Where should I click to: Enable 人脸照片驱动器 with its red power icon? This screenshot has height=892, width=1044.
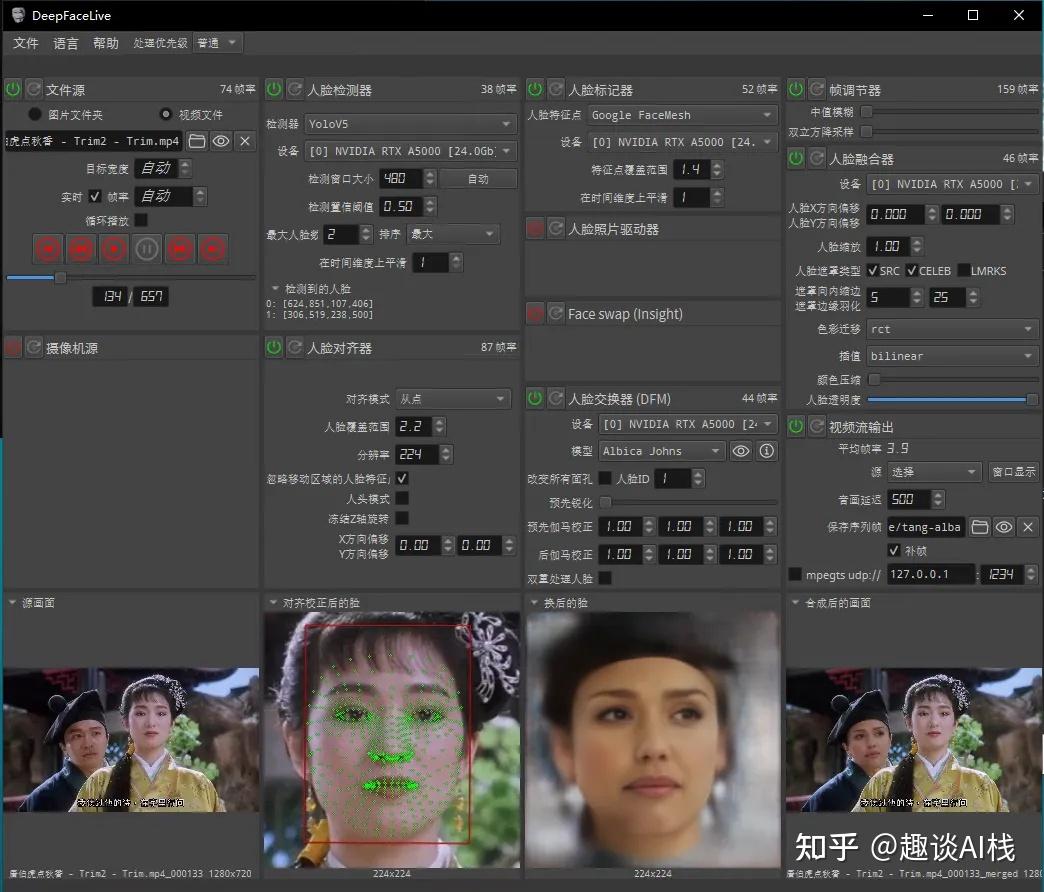click(535, 229)
